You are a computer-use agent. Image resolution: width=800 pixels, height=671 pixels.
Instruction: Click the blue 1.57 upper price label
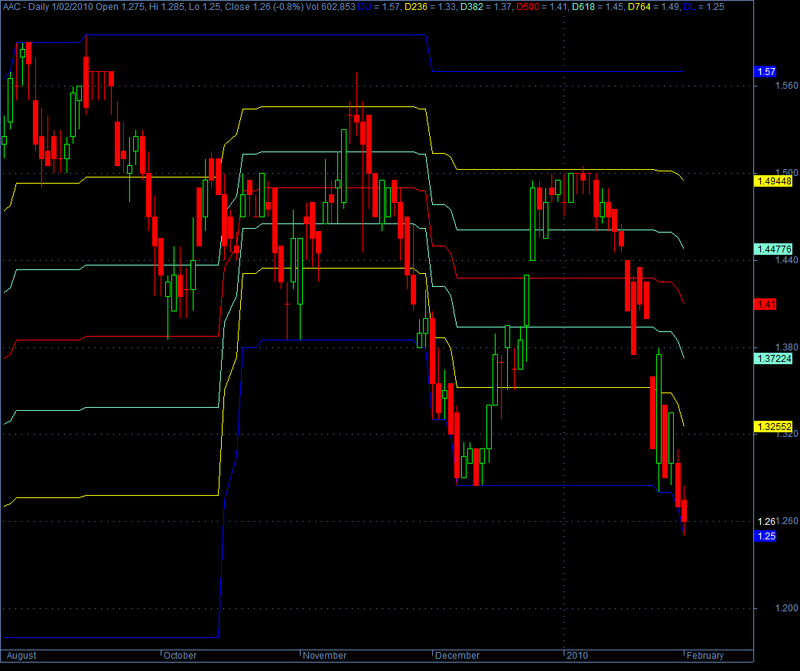pyautogui.click(x=765, y=72)
